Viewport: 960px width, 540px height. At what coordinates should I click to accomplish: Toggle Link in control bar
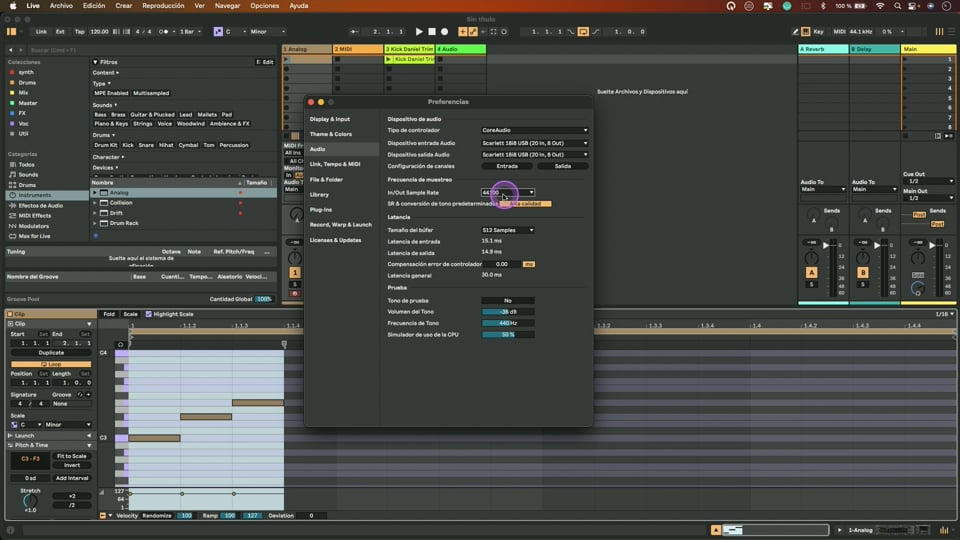41,31
